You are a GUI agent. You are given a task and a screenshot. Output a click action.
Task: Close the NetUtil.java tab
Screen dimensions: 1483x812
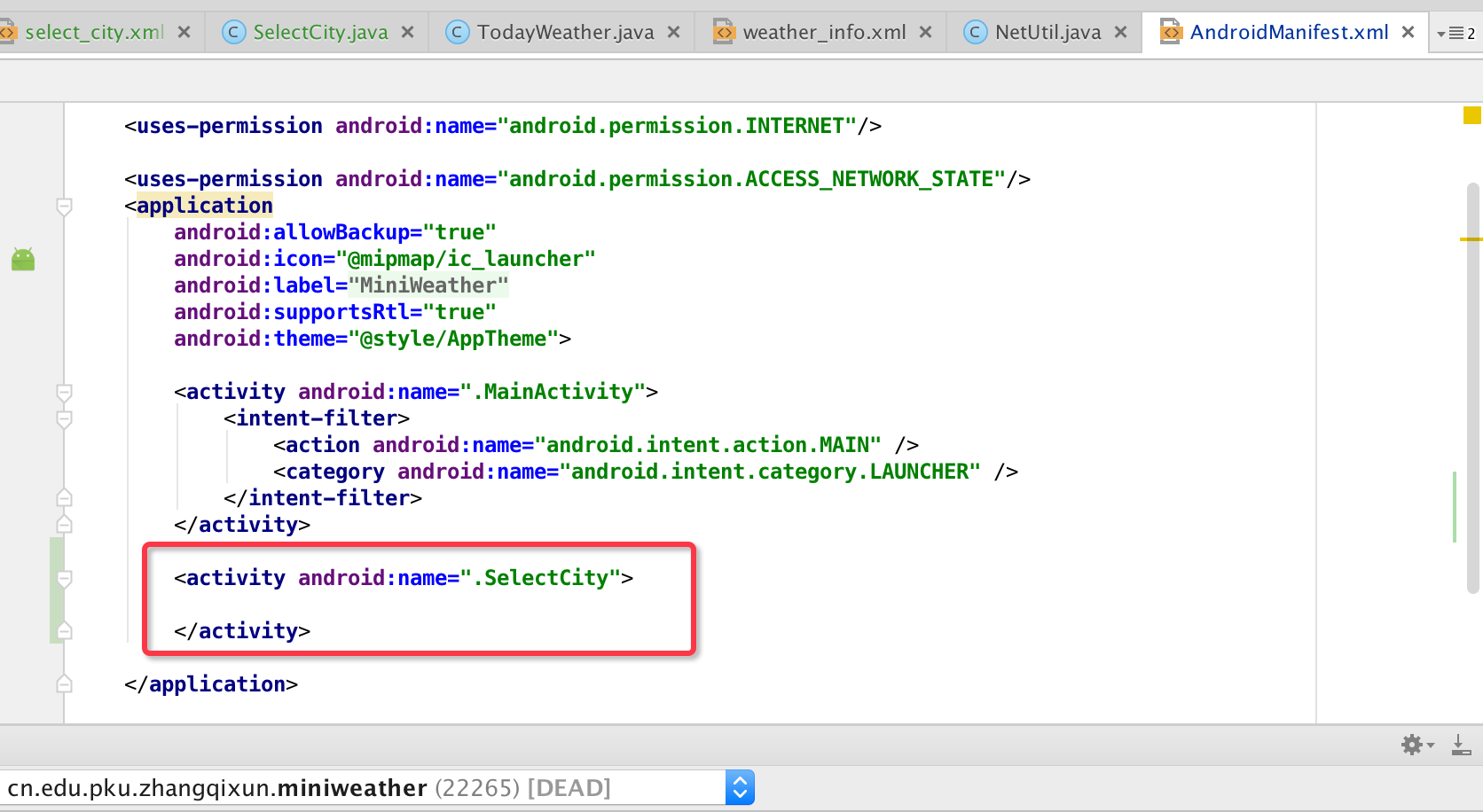coord(1121,33)
